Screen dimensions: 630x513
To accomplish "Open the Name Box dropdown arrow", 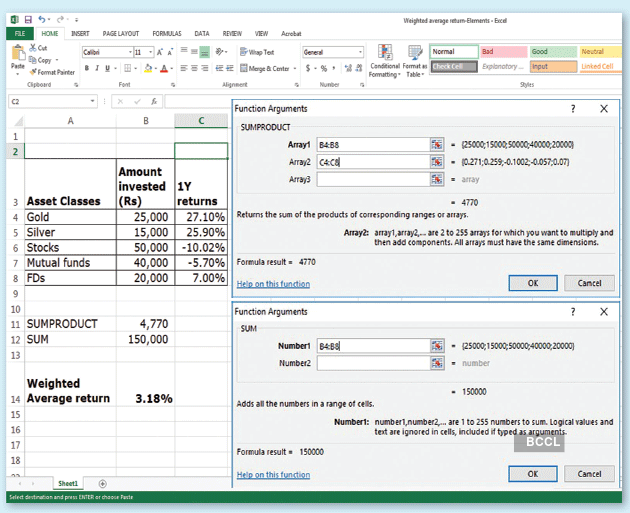I will click(x=92, y=101).
